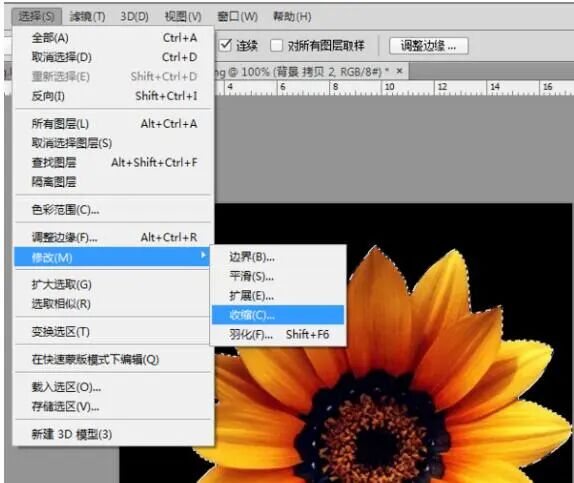Choose 选取相似(R) similar entry
The width and height of the screenshot is (574, 483).
(x=114, y=304)
